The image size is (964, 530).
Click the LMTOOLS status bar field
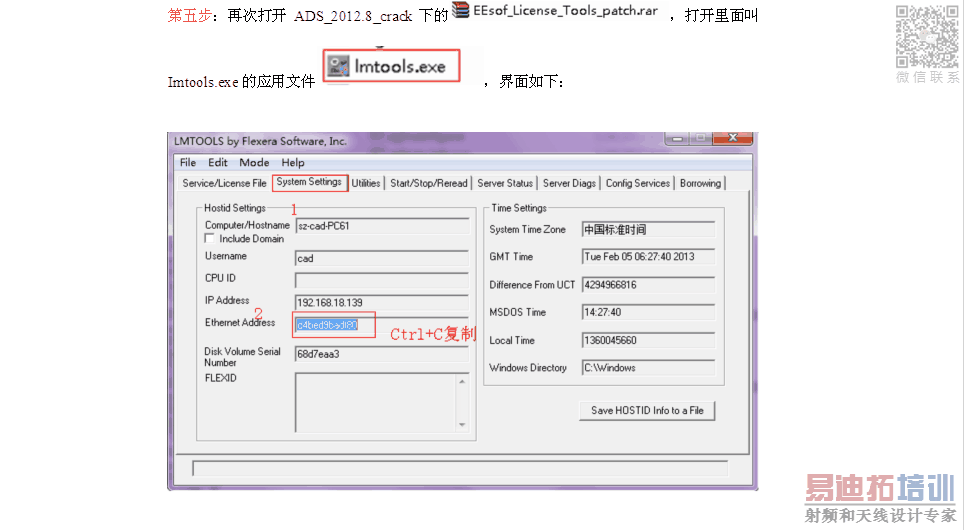pos(460,469)
